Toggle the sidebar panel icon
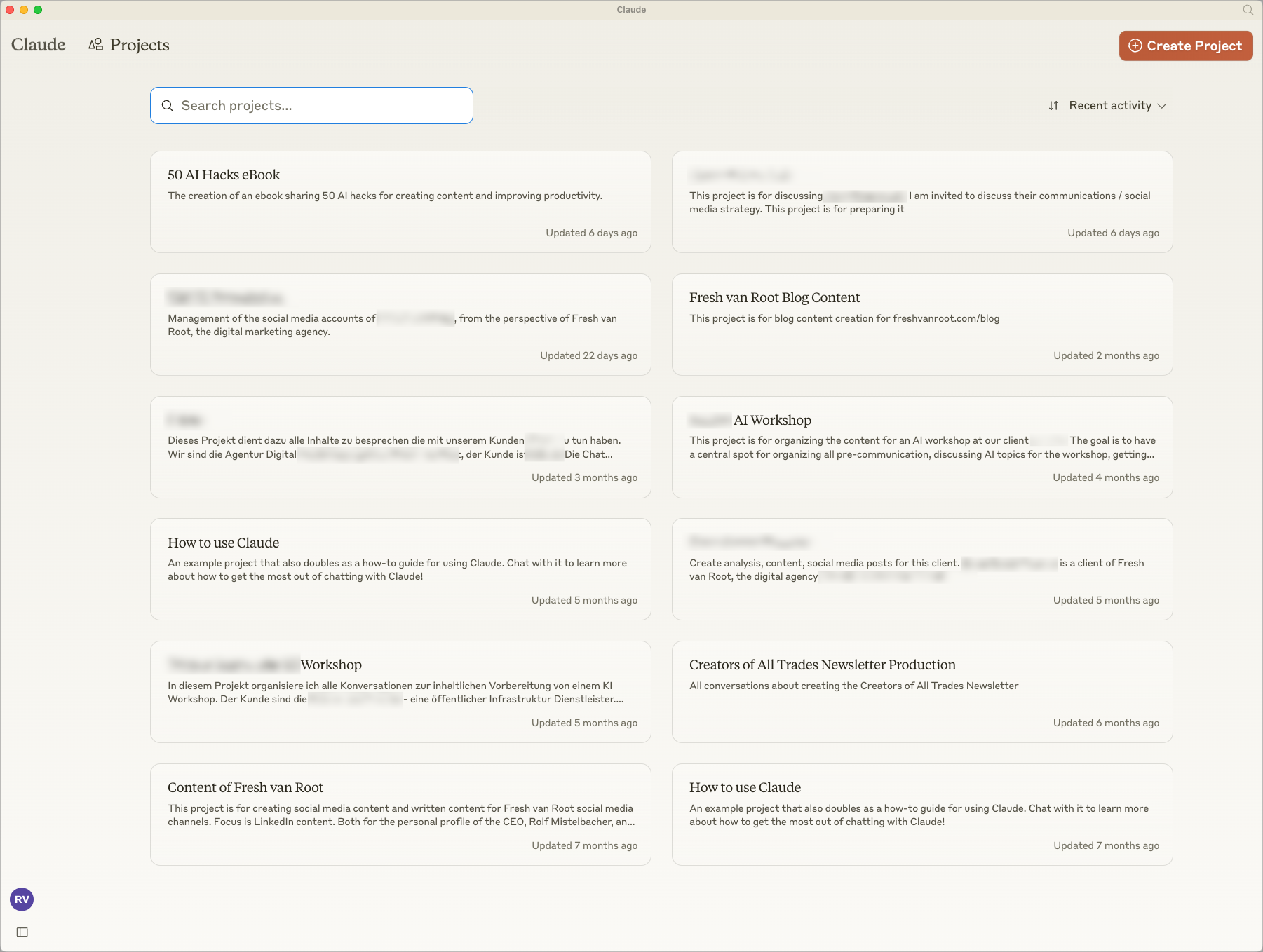Screen dimensions: 1263x952 click(22, 932)
